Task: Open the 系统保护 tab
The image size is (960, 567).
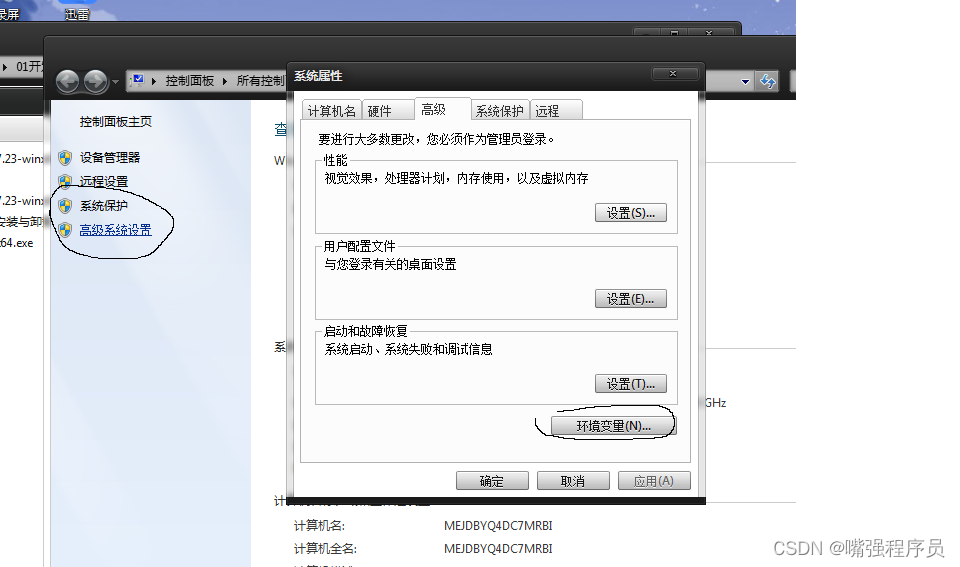Action: pos(500,111)
